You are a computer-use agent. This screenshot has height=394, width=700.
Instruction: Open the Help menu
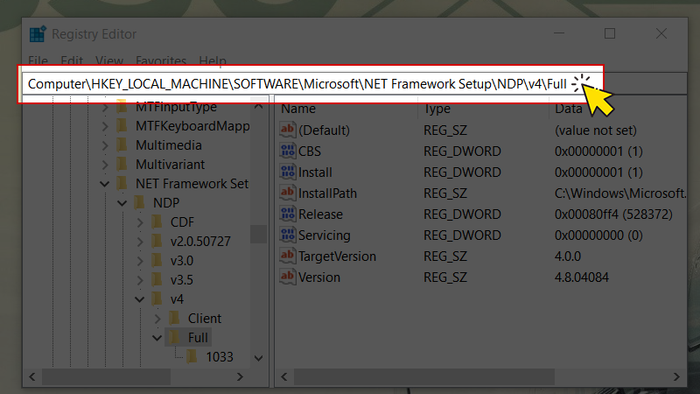(x=212, y=60)
